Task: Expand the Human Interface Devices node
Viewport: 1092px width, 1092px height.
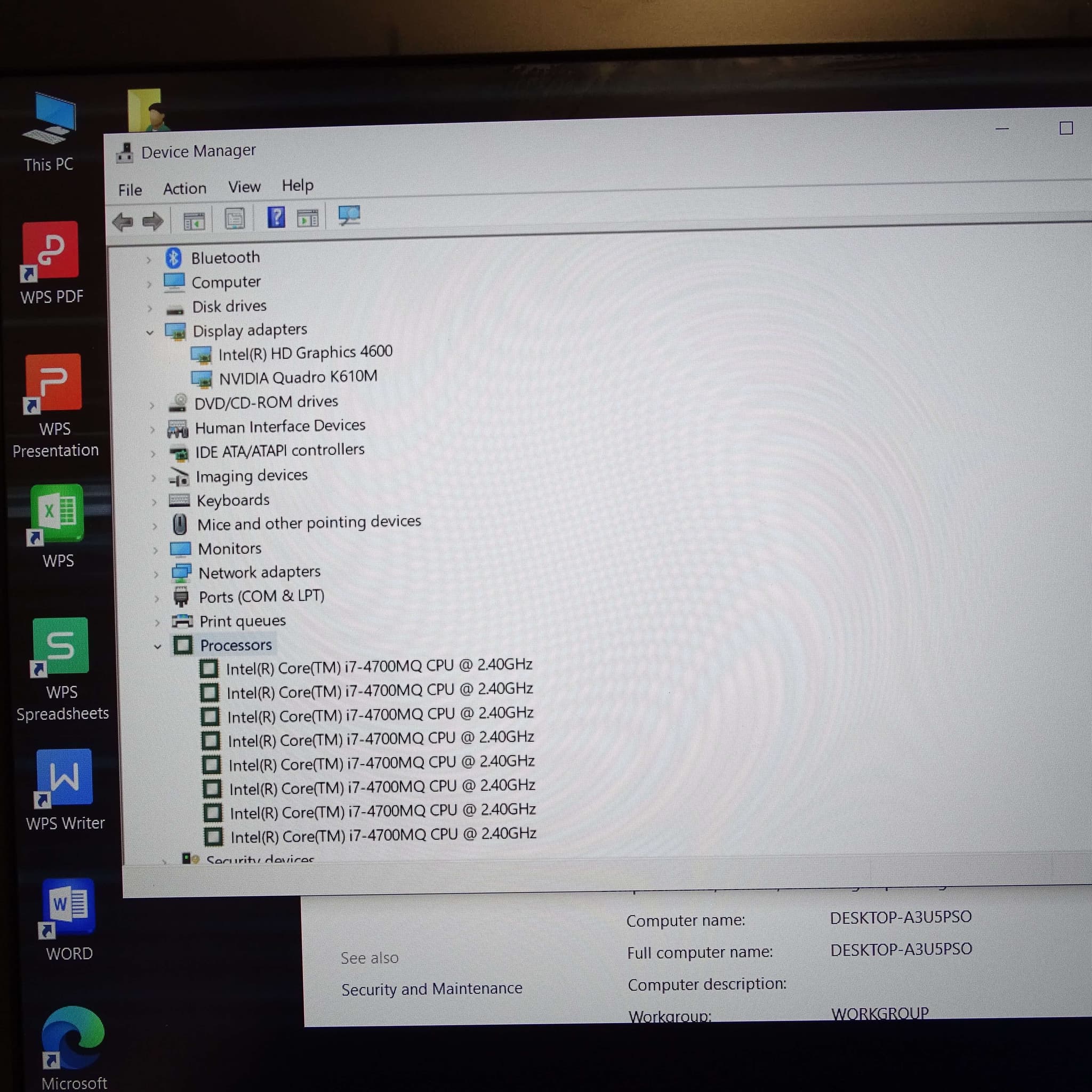Action: point(152,430)
